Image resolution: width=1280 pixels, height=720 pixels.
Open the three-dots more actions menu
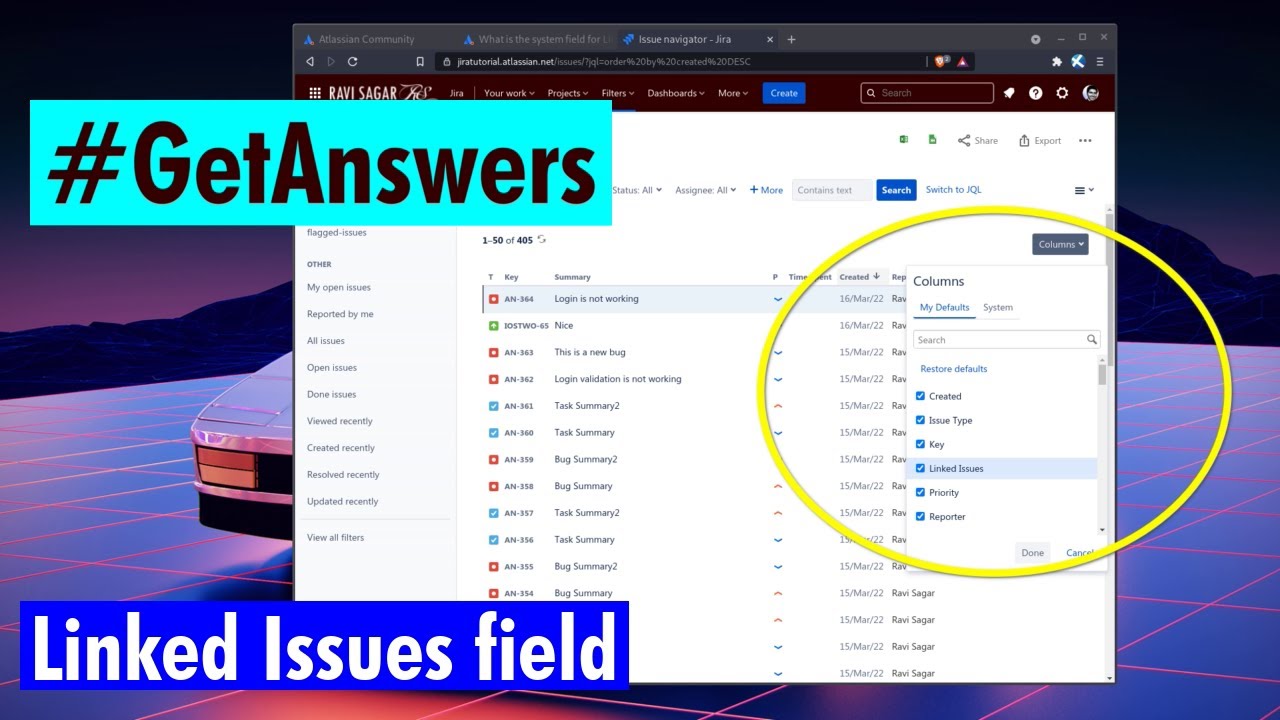click(1085, 141)
